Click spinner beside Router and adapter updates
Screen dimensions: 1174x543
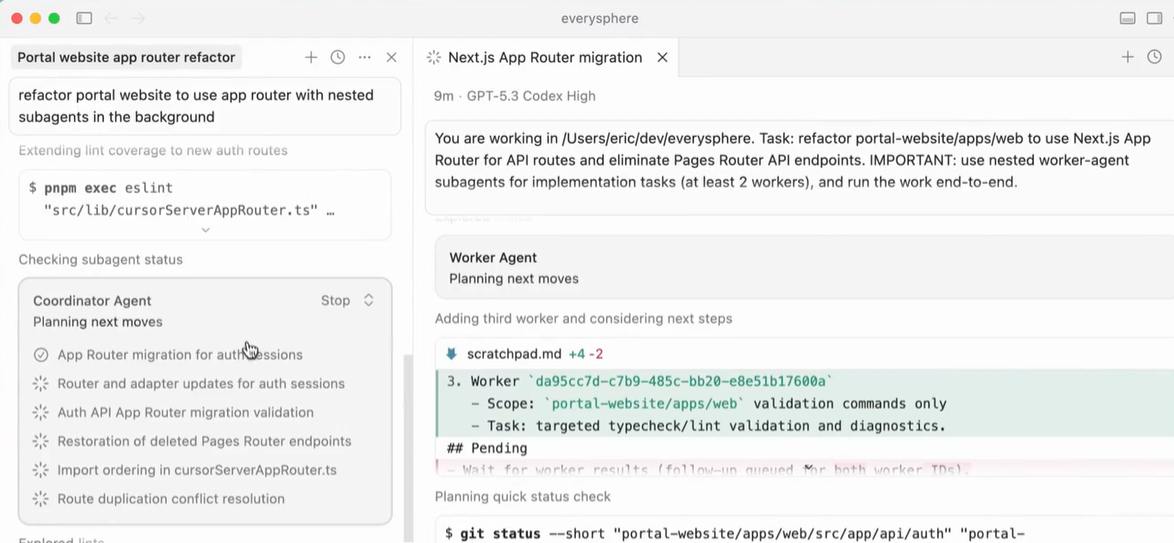click(x=41, y=383)
